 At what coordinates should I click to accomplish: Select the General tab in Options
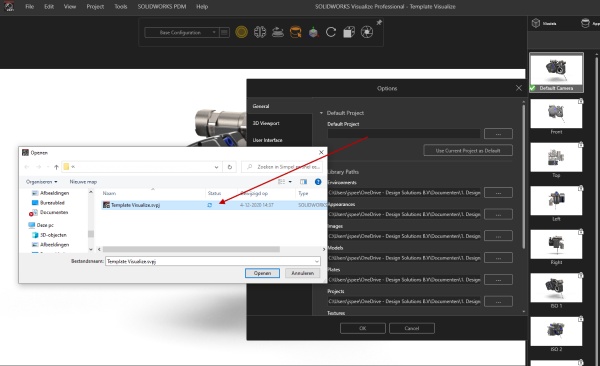point(279,106)
